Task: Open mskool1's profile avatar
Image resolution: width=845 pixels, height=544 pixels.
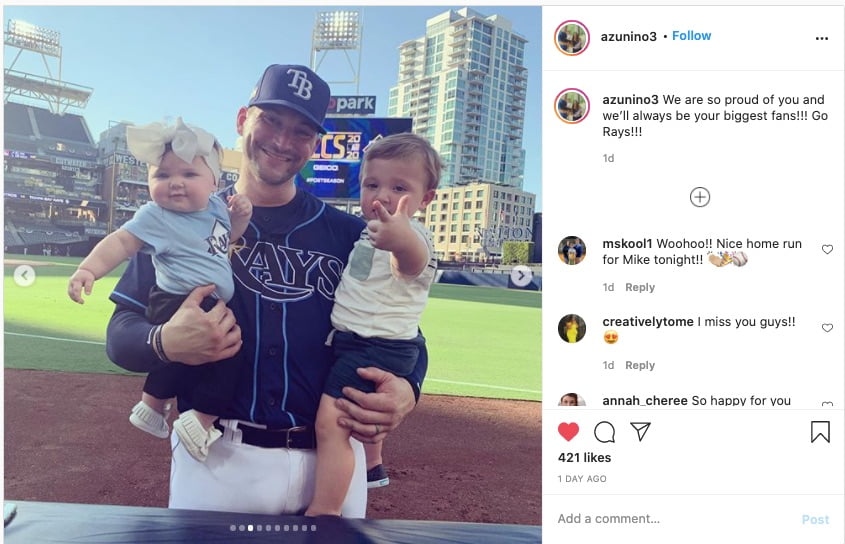Action: click(572, 250)
